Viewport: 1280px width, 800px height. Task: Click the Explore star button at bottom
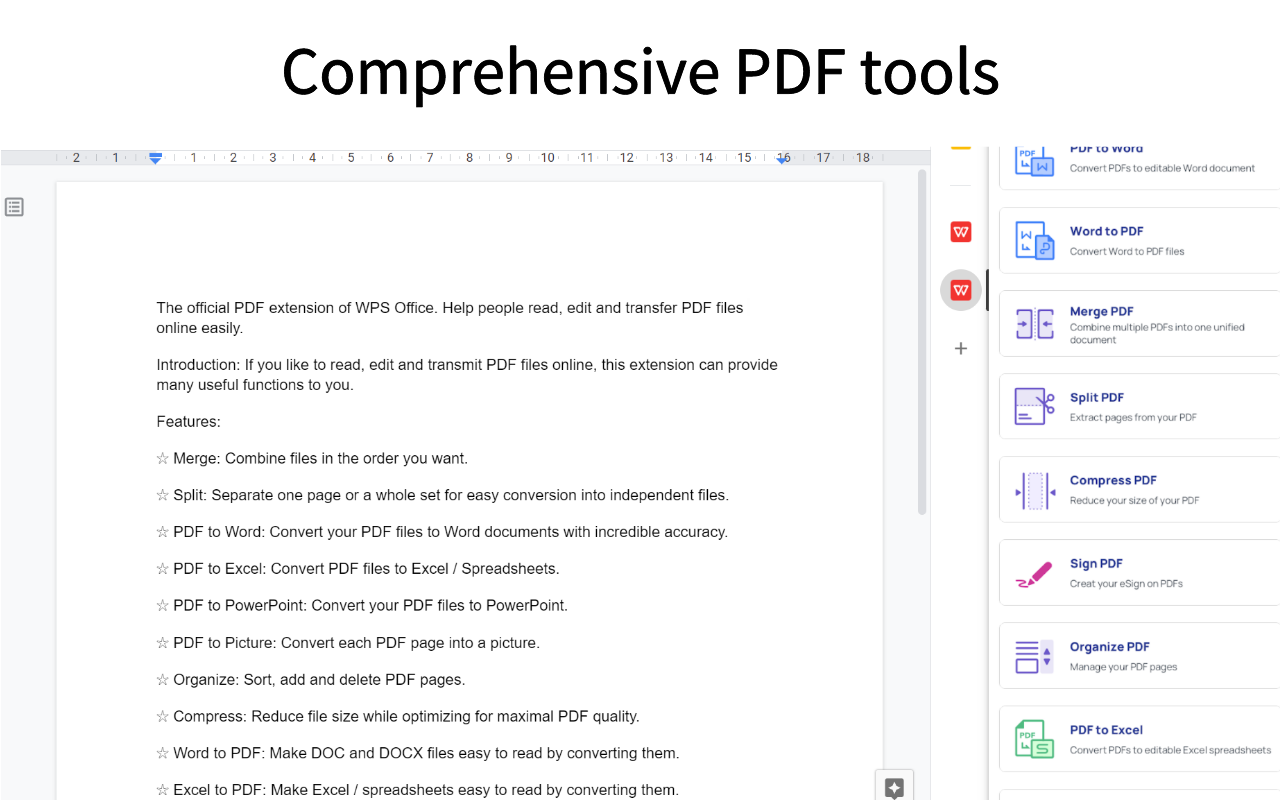[x=894, y=787]
